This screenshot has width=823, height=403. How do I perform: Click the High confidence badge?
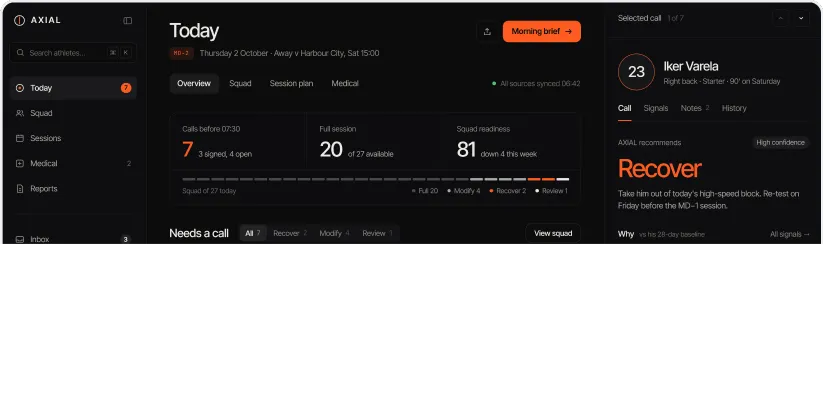tap(780, 142)
